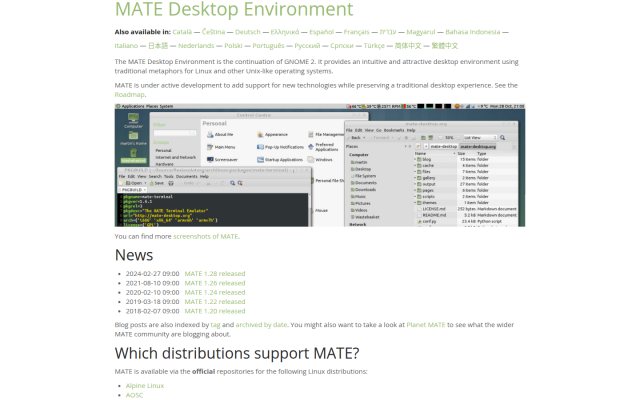
Task: Open the Français translation
Action: [356, 32]
